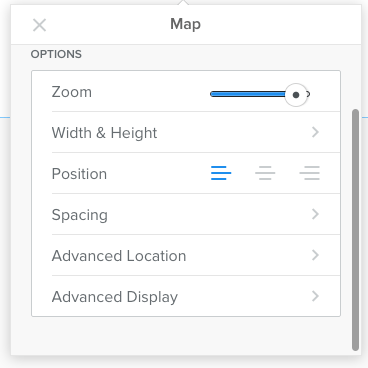This screenshot has width=368, height=368.
Task: Click the blue Zoom slider track
Action: (x=248, y=94)
